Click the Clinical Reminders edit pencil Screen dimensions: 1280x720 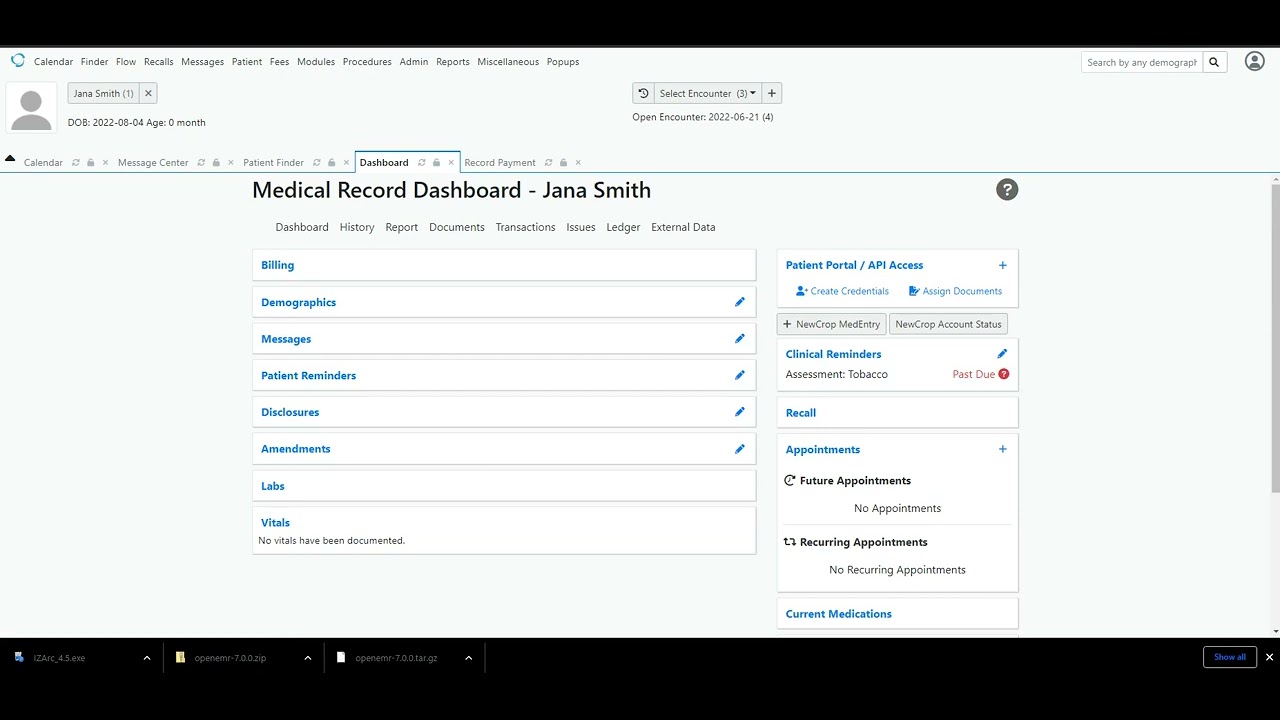pos(1002,354)
